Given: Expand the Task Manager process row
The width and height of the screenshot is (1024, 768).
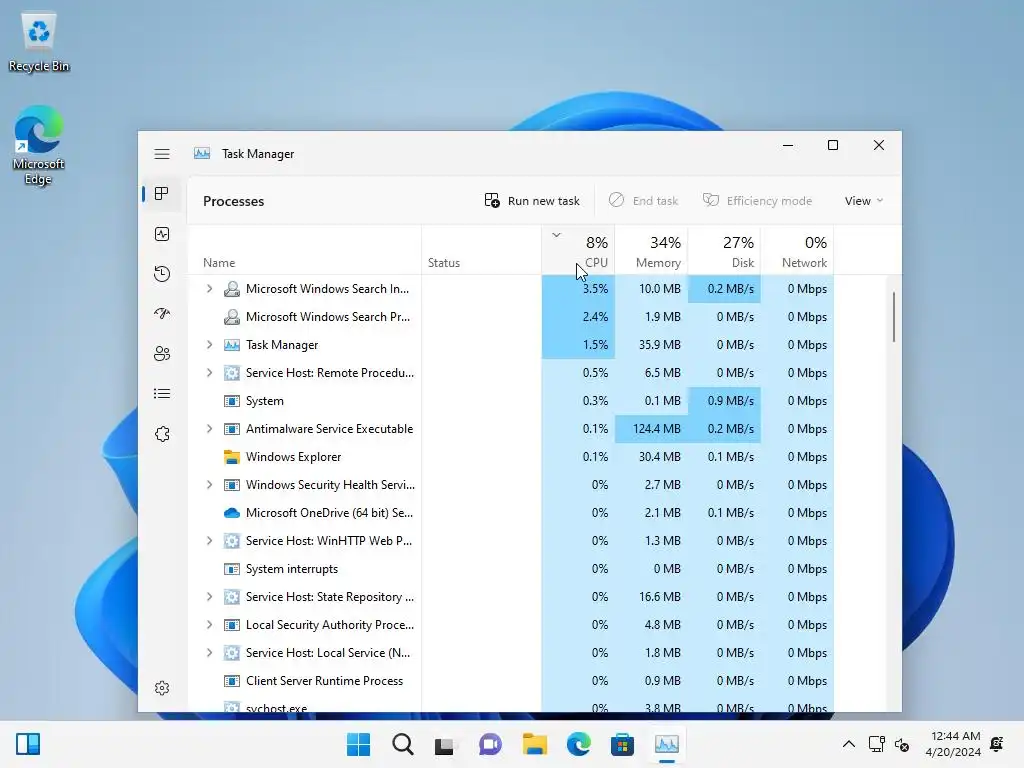Looking at the screenshot, I should tap(209, 345).
